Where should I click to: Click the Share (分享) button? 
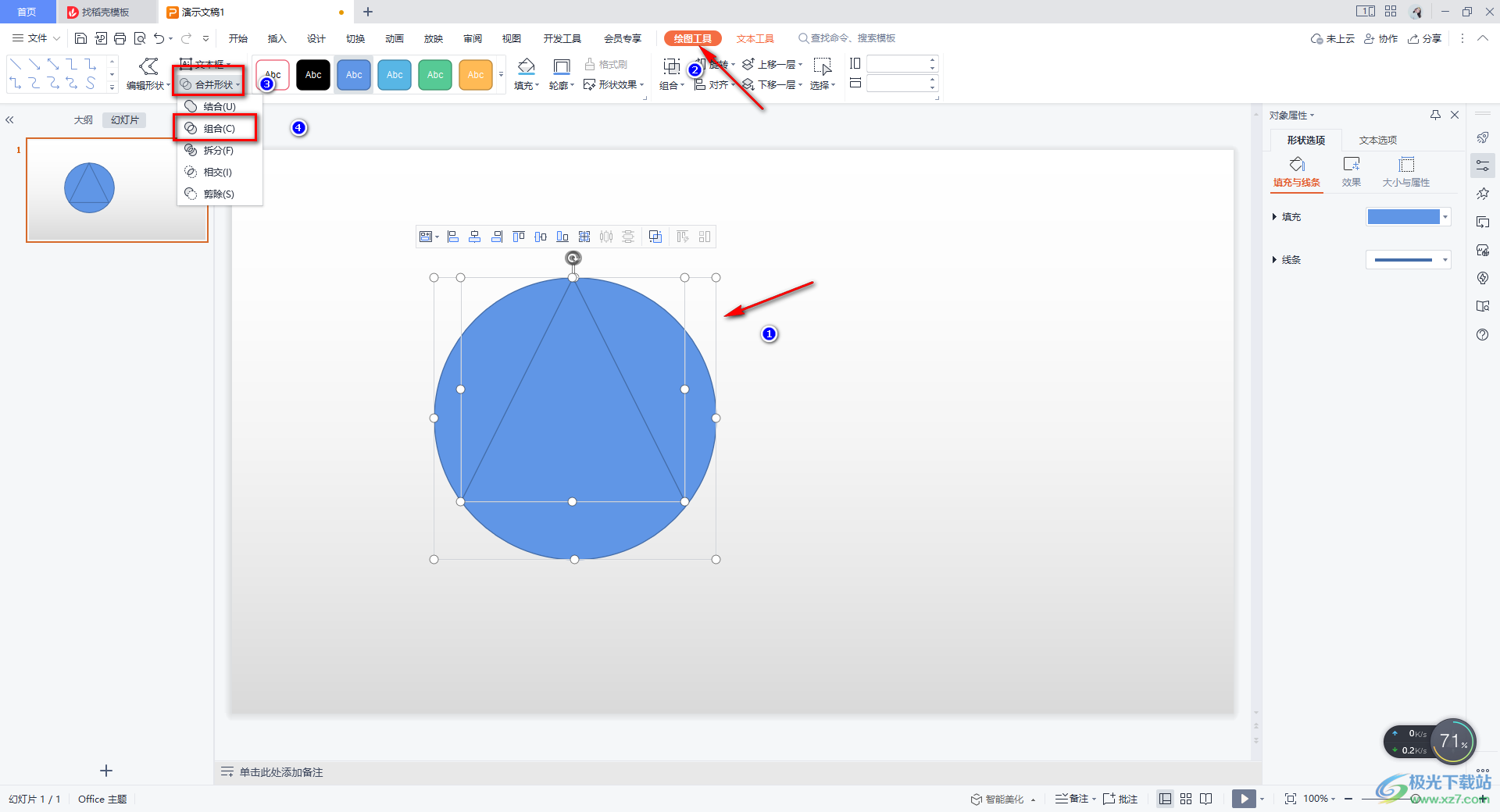[1425, 38]
